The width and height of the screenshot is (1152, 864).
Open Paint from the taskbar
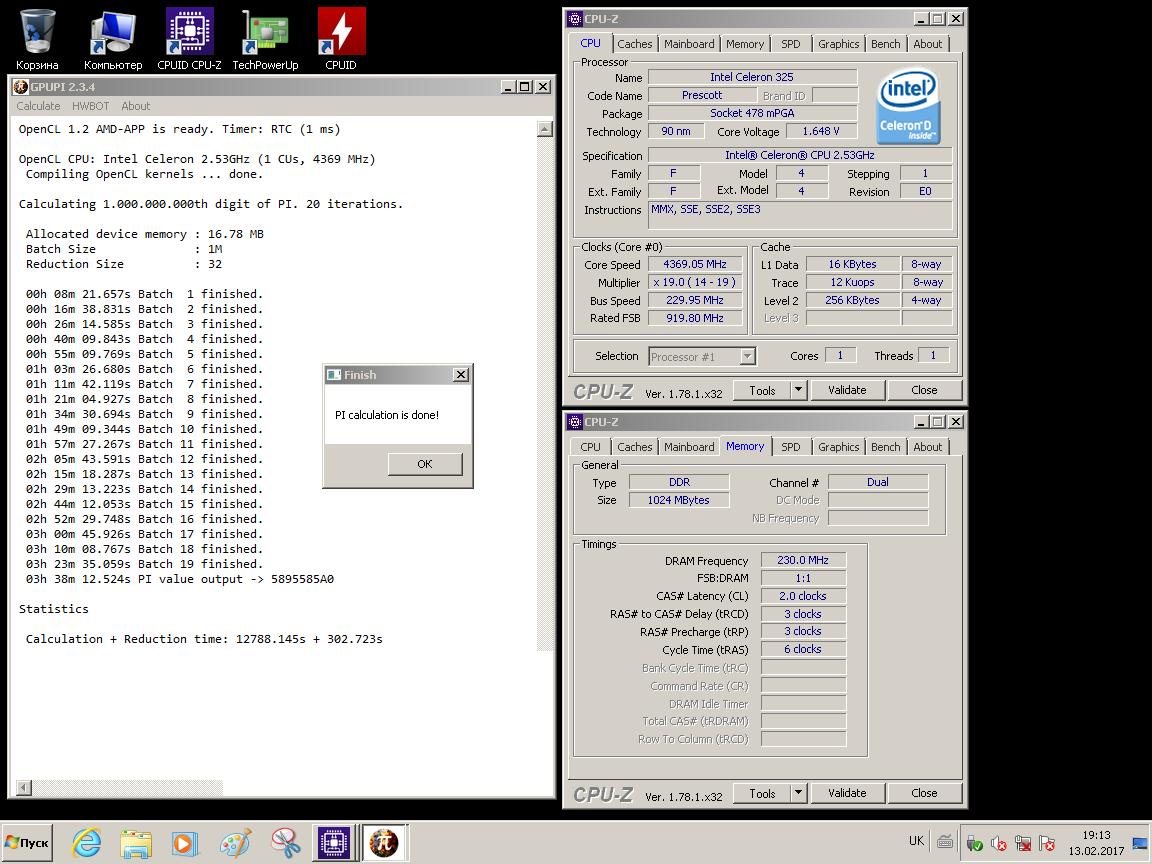[235, 843]
